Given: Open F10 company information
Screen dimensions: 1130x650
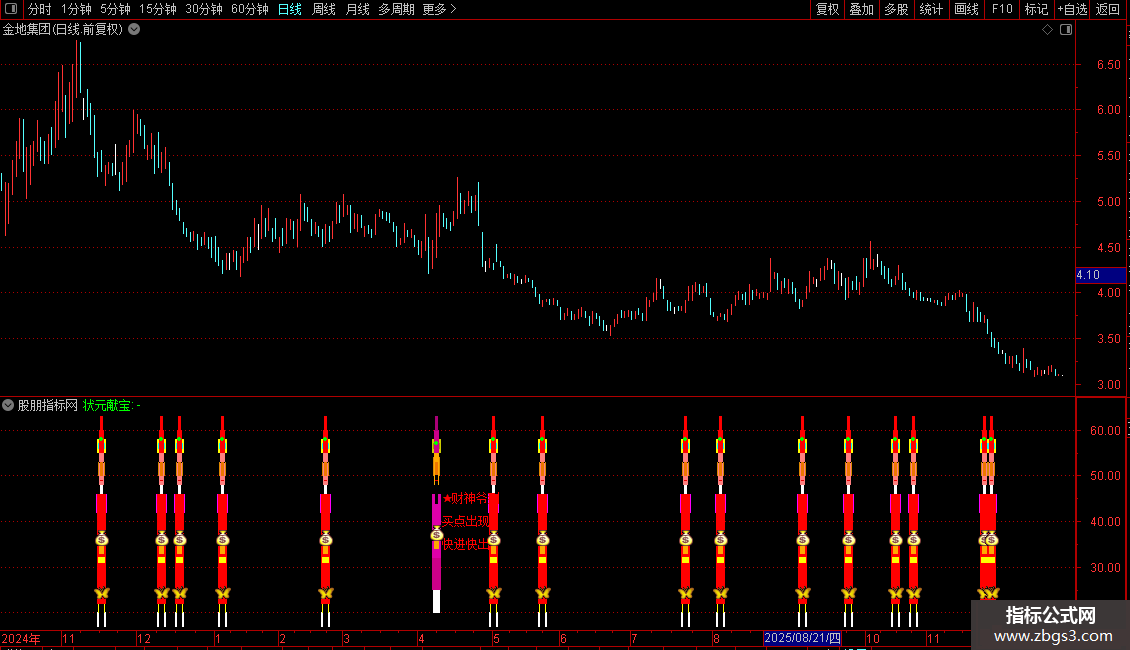Looking at the screenshot, I should click(x=1002, y=9).
